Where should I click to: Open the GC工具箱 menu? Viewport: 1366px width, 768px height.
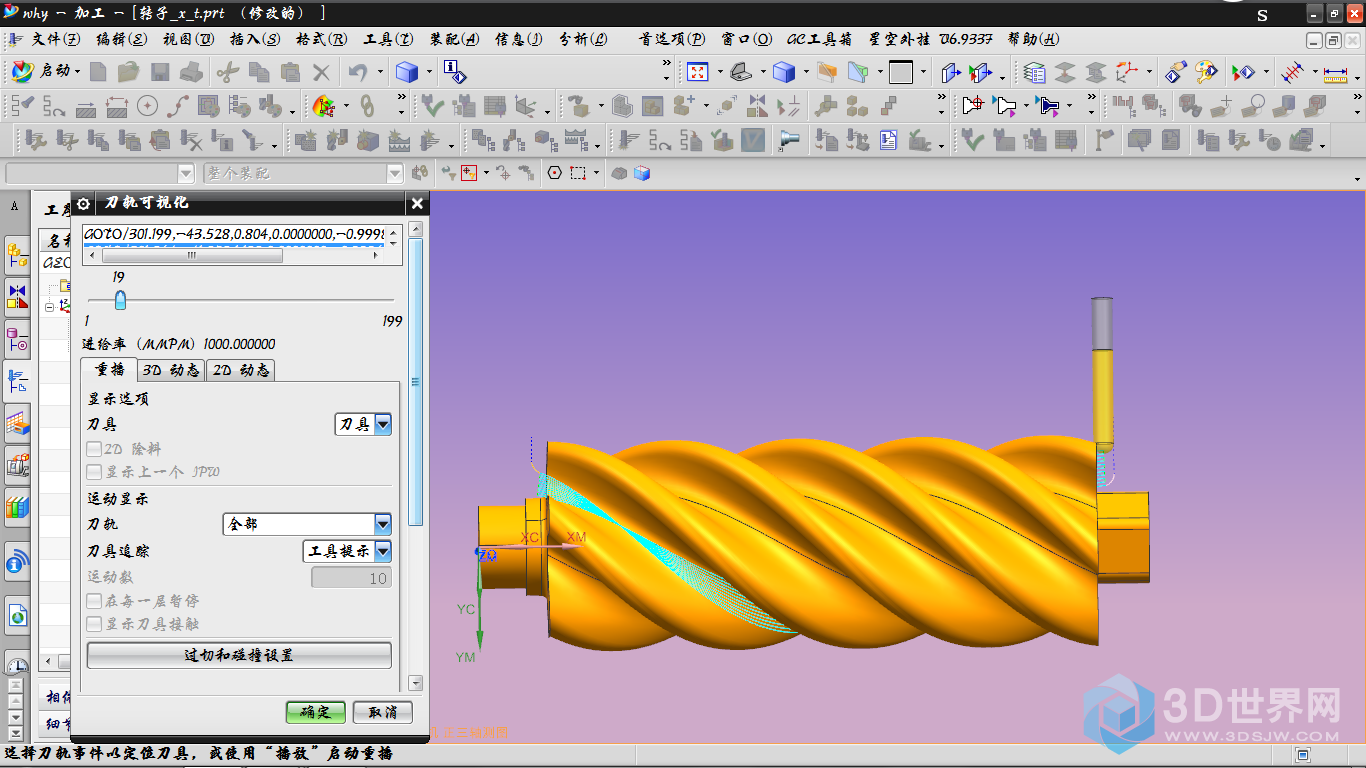[x=820, y=39]
